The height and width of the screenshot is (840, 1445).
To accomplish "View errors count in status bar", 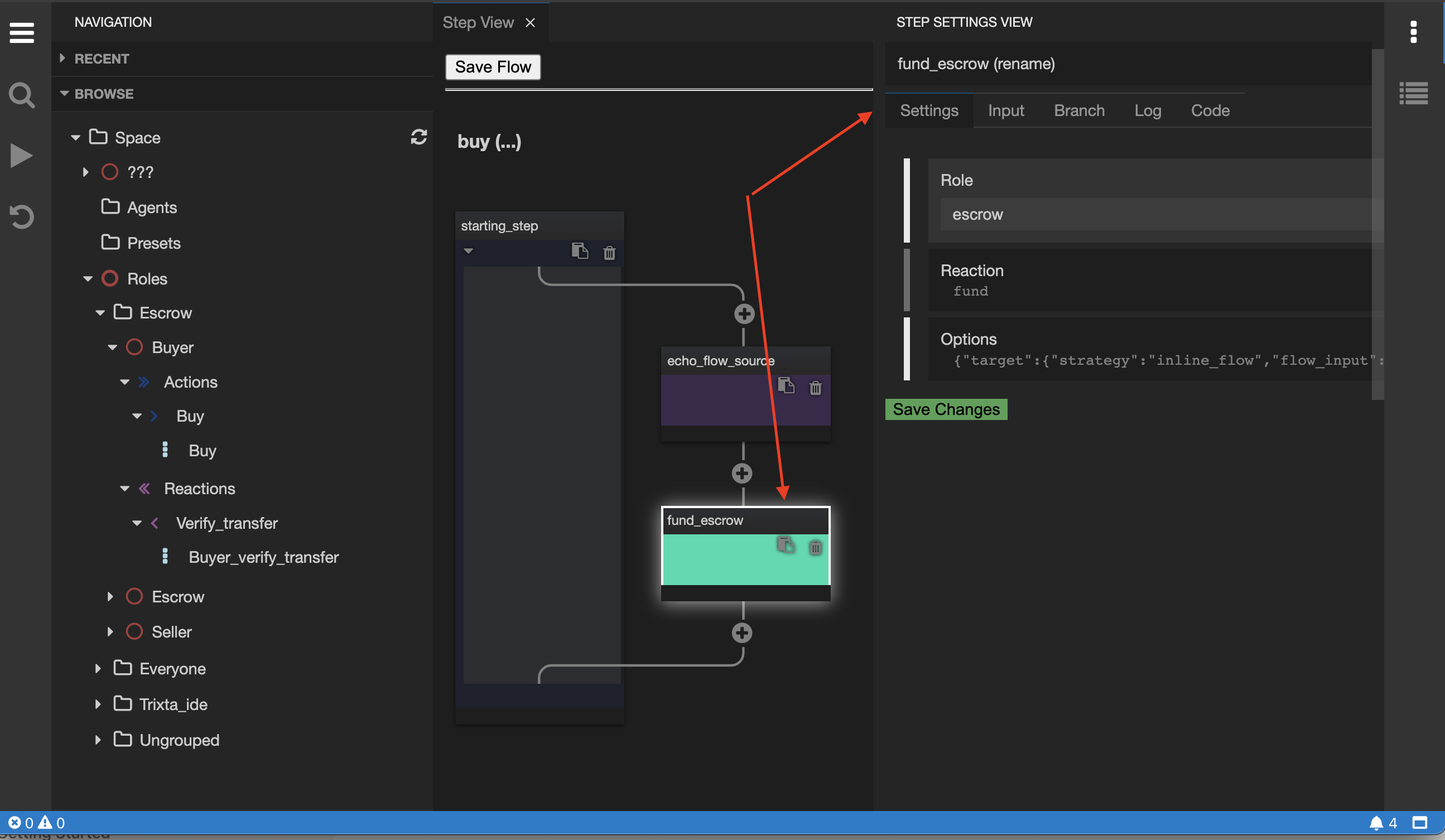I will click(21, 823).
